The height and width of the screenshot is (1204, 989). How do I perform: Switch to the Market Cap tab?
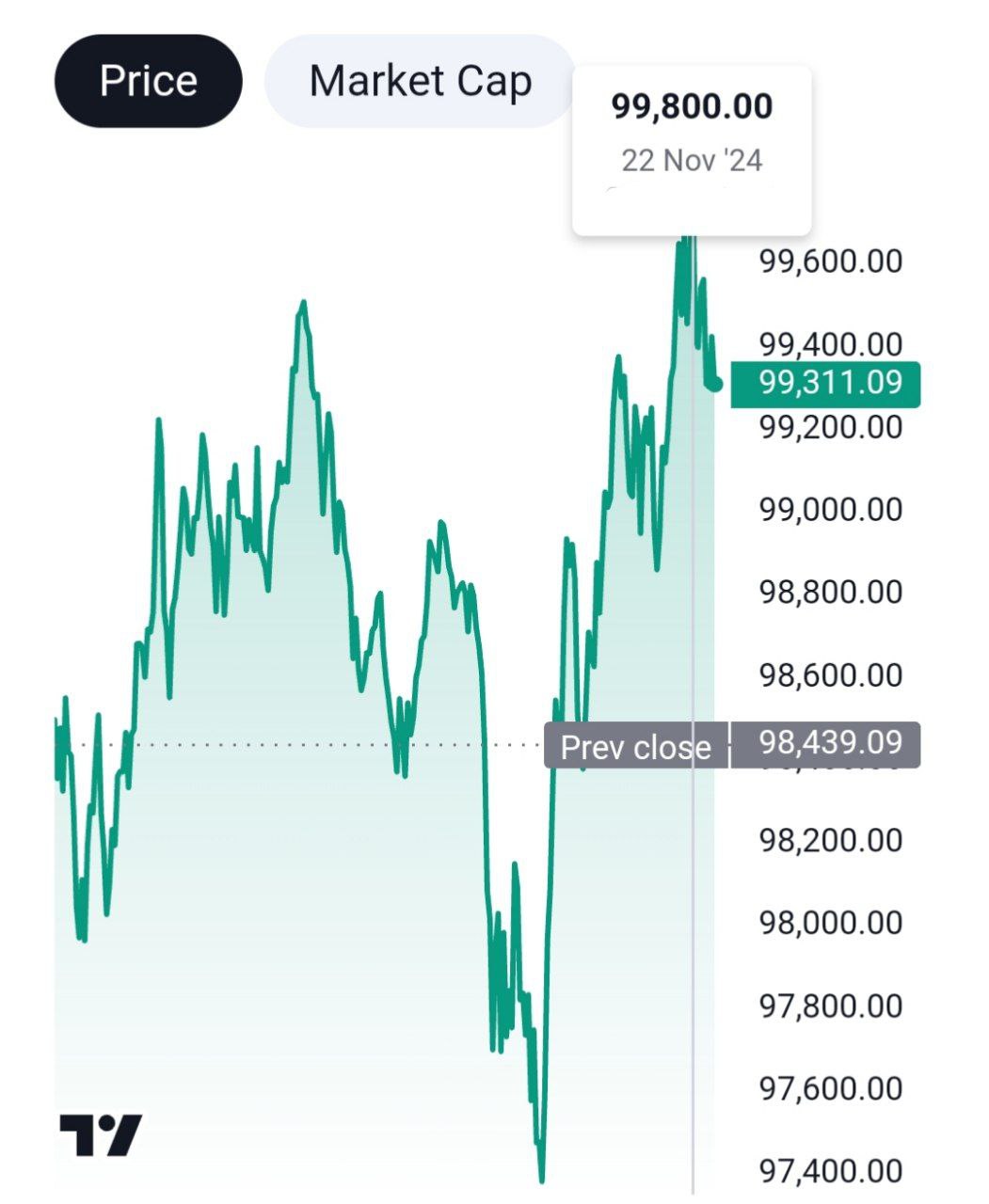(420, 81)
